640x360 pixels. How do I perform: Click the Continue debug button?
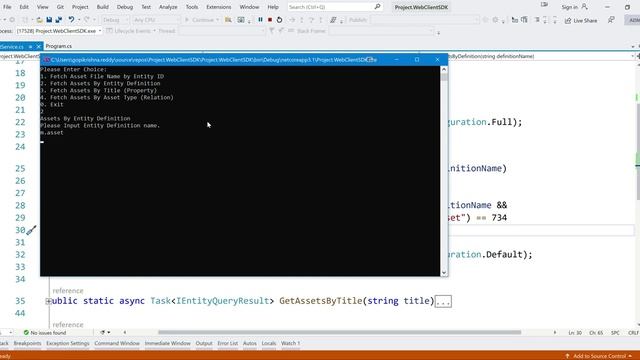(x=202, y=20)
